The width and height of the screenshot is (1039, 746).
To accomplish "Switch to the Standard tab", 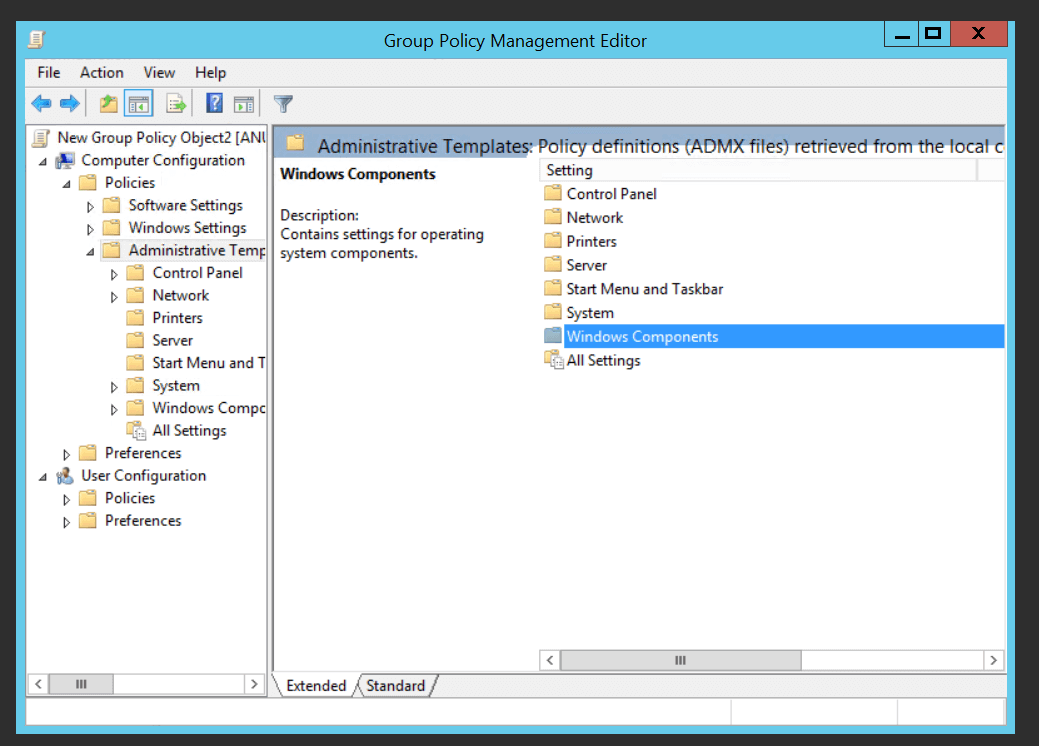I will click(x=395, y=686).
